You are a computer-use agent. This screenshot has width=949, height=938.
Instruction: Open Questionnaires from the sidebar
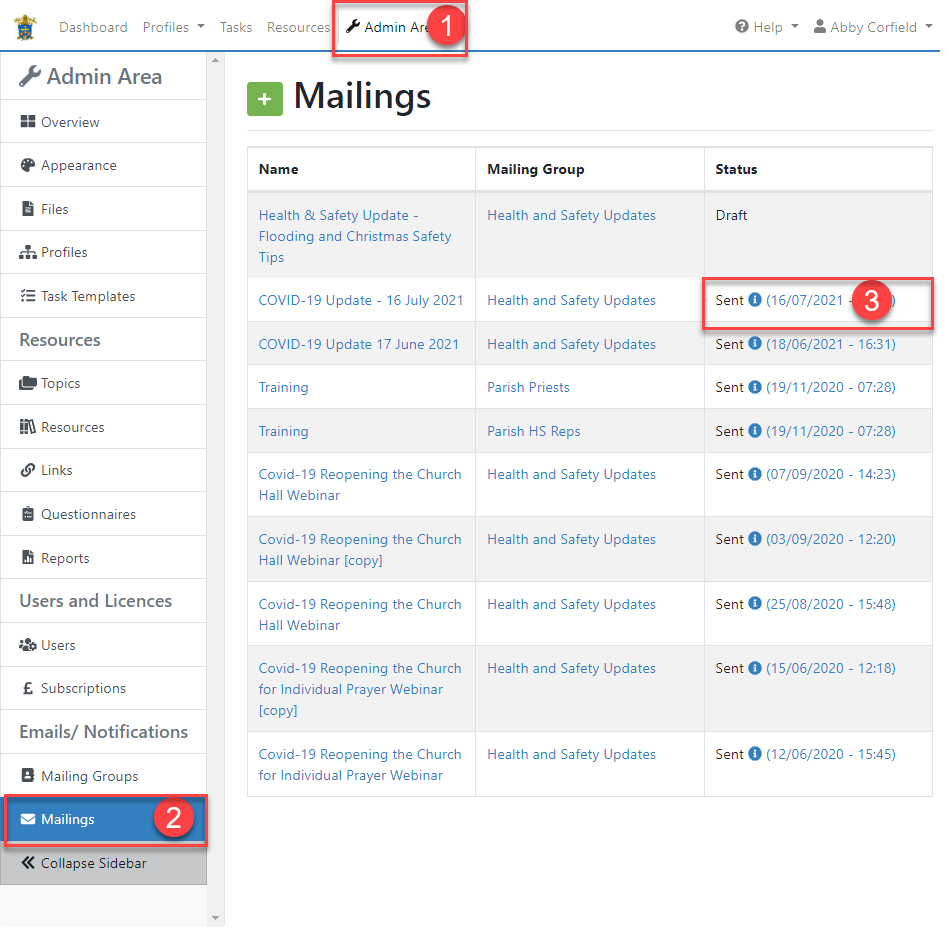click(x=88, y=515)
